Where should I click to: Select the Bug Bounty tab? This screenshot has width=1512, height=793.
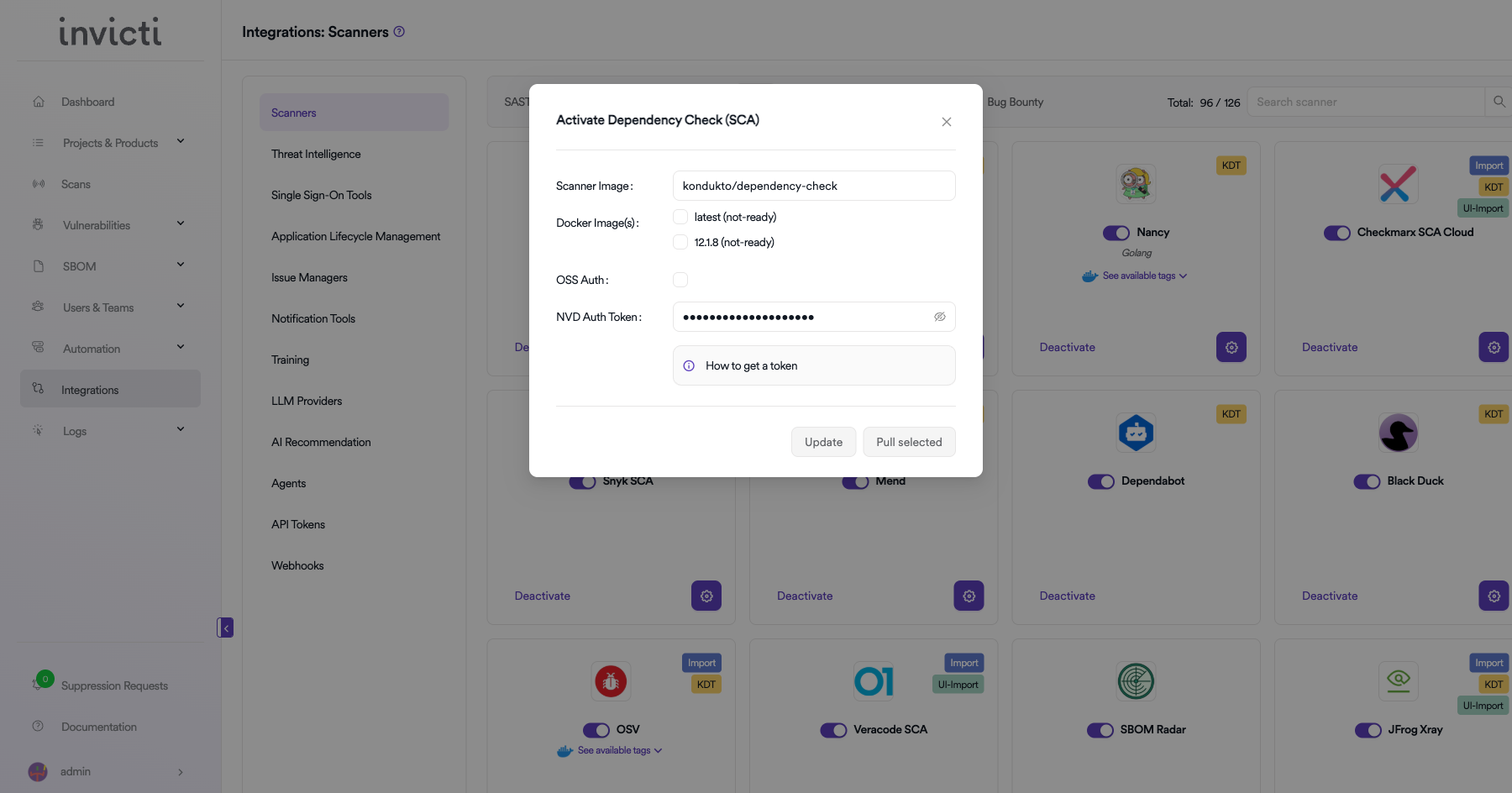click(x=1015, y=102)
